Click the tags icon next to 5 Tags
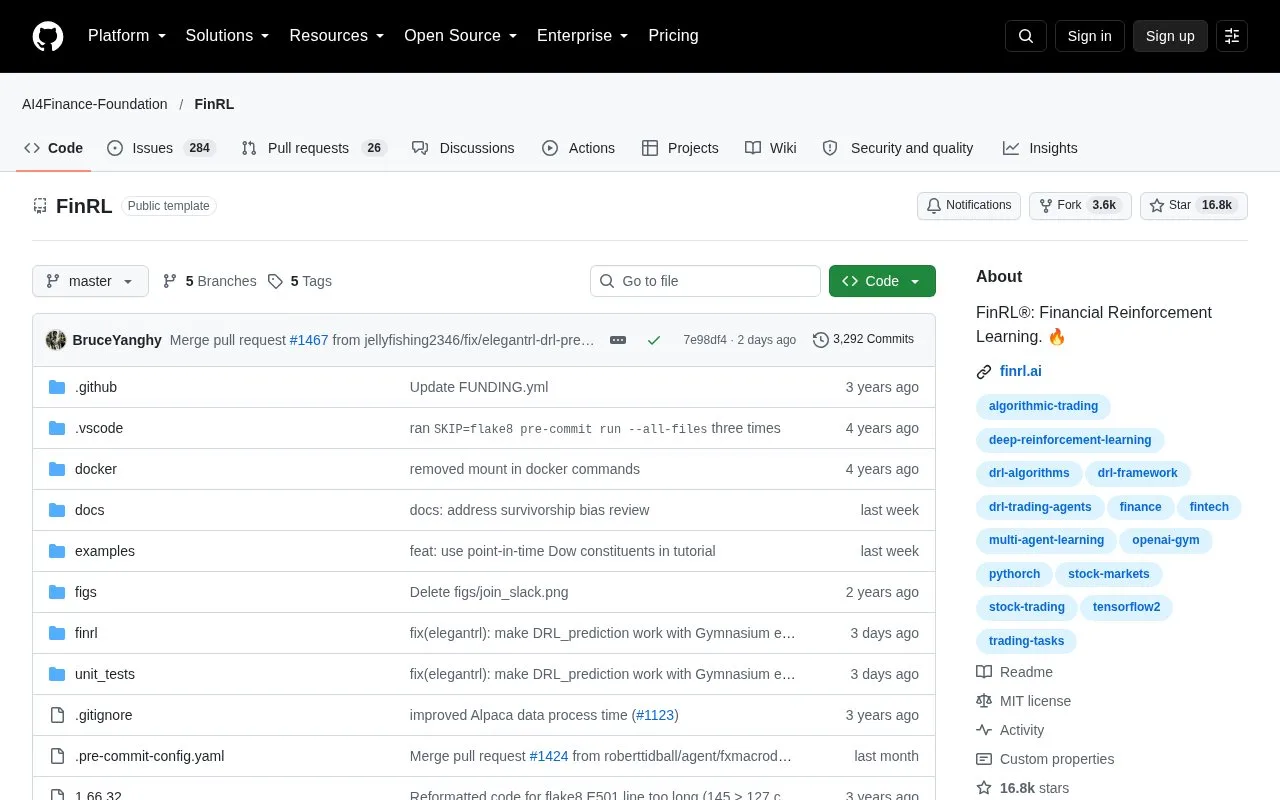 275,281
